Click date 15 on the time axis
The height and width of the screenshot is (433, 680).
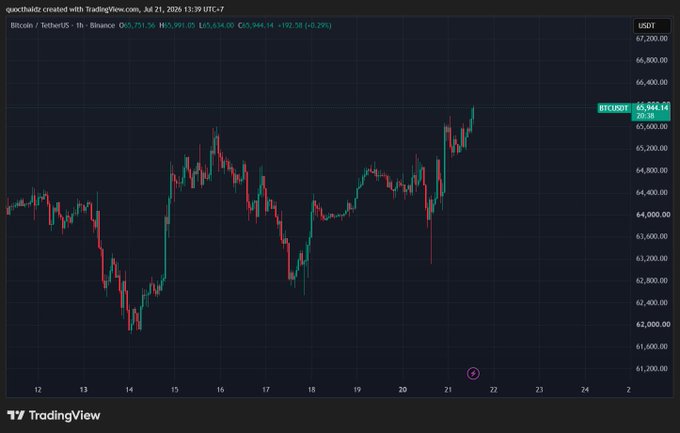point(175,390)
